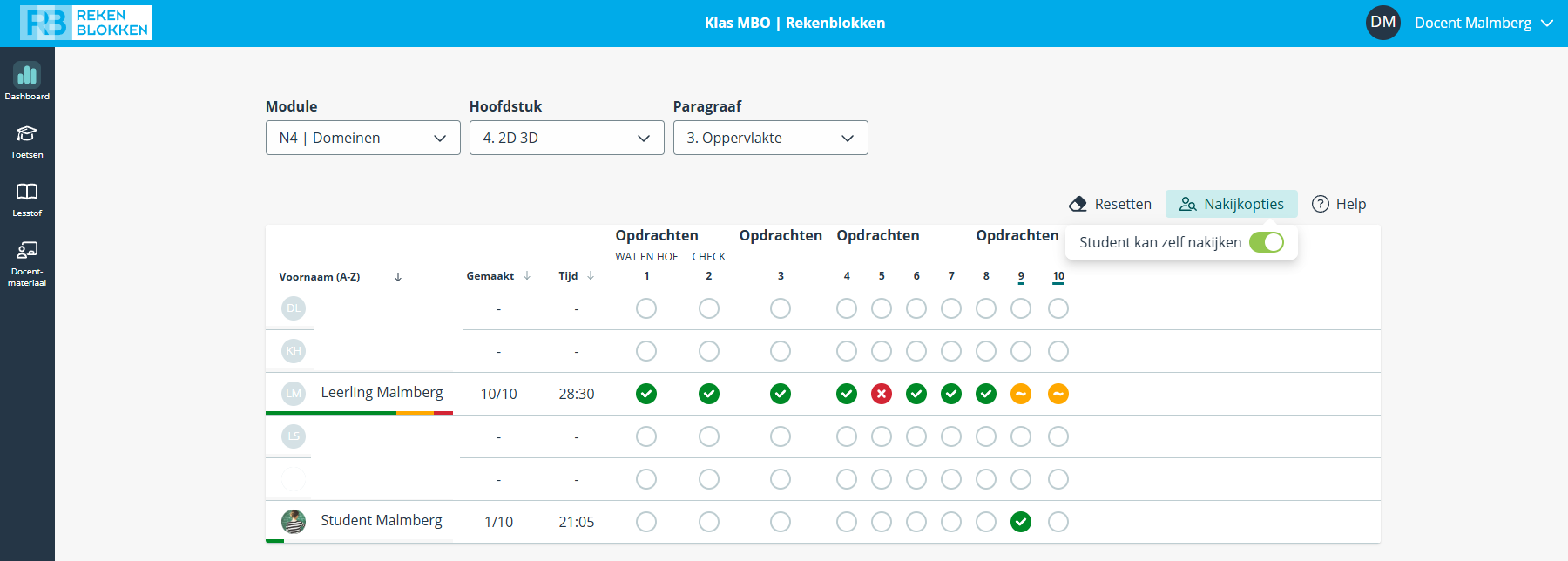The image size is (1568, 561).
Task: Open the Hoofdstuk dropdown 4. 2D 3D
Action: [x=567, y=138]
